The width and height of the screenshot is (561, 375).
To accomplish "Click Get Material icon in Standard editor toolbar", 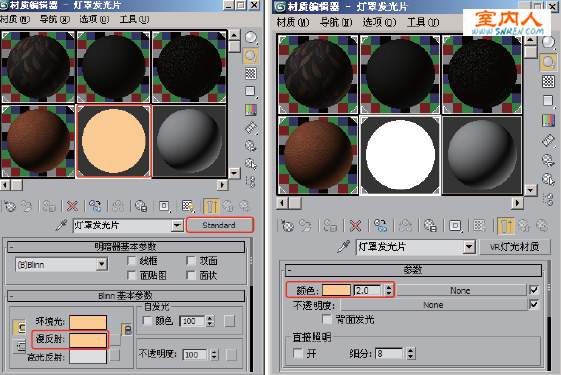I will tap(10, 206).
